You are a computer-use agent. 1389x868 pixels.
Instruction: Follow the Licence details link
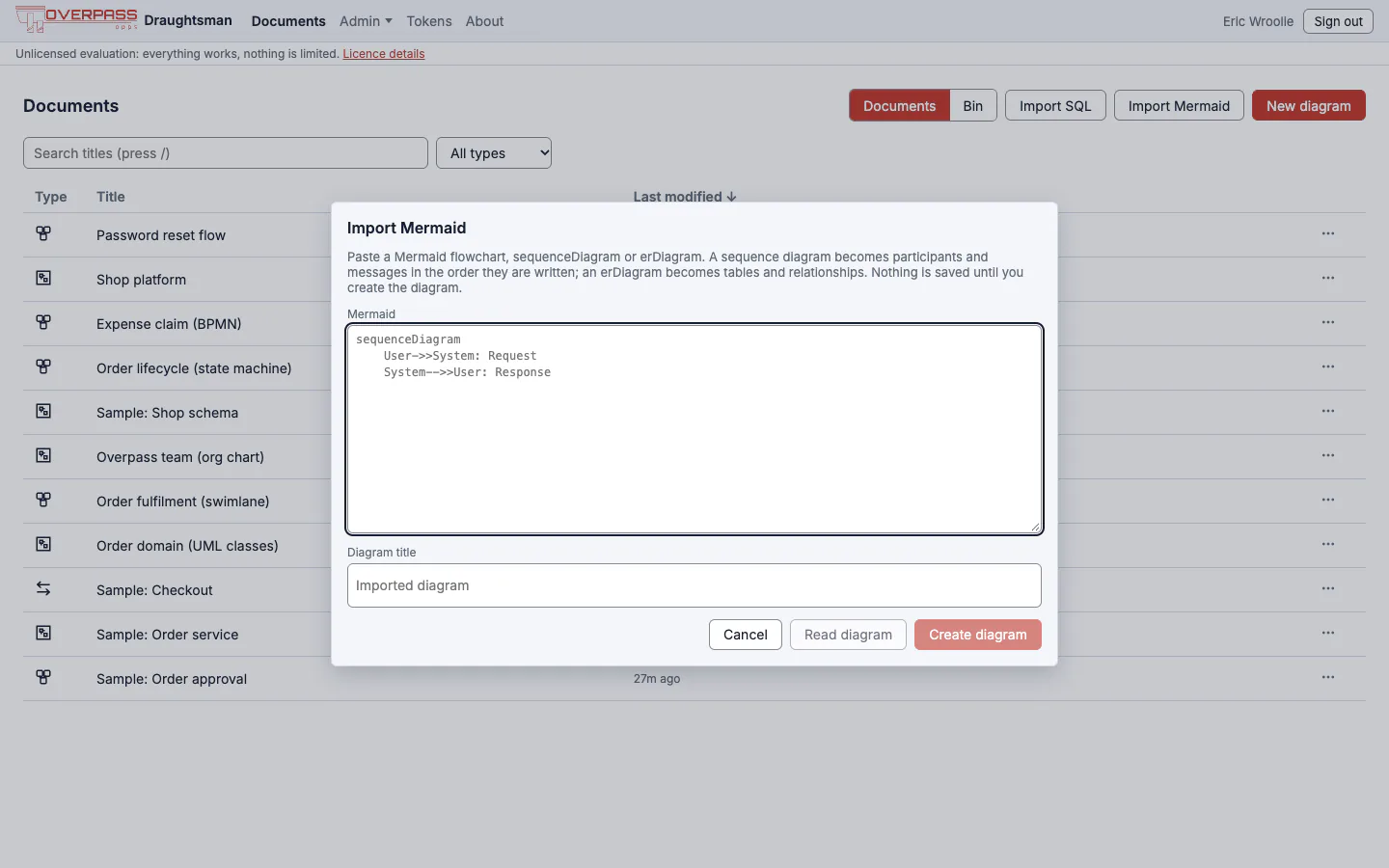point(384,54)
